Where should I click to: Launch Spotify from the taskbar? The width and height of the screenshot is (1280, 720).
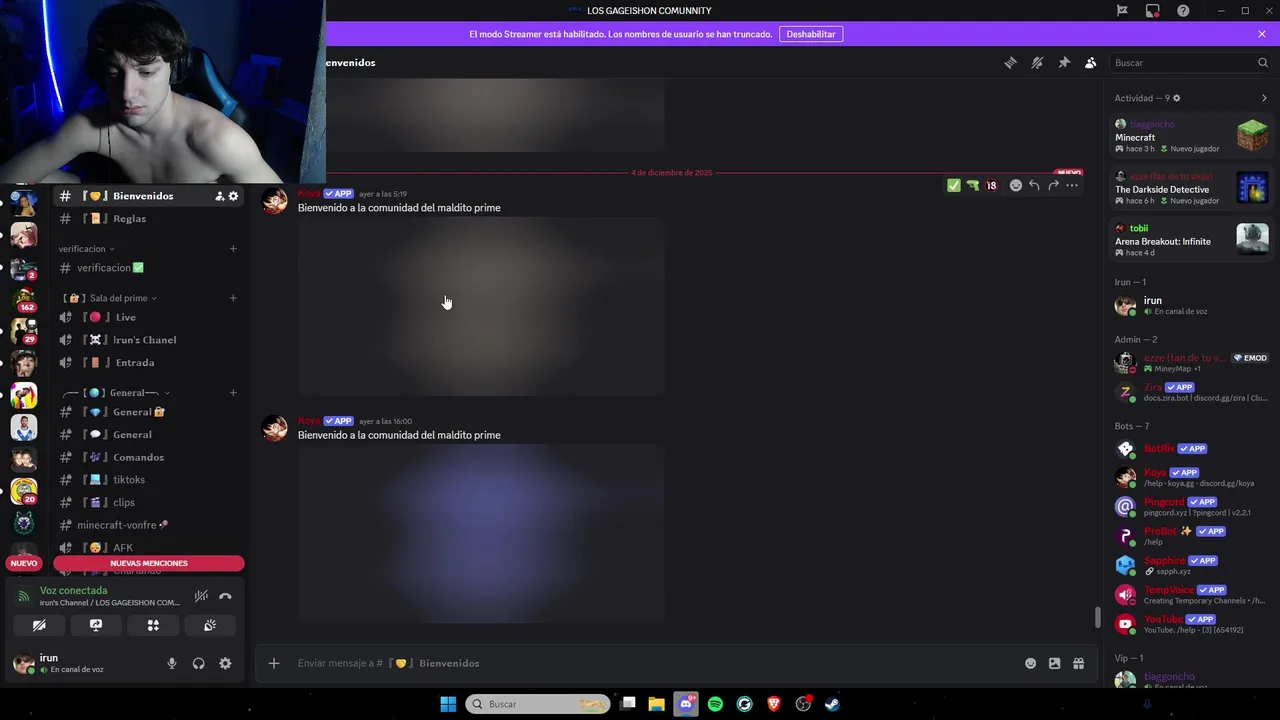pos(715,704)
